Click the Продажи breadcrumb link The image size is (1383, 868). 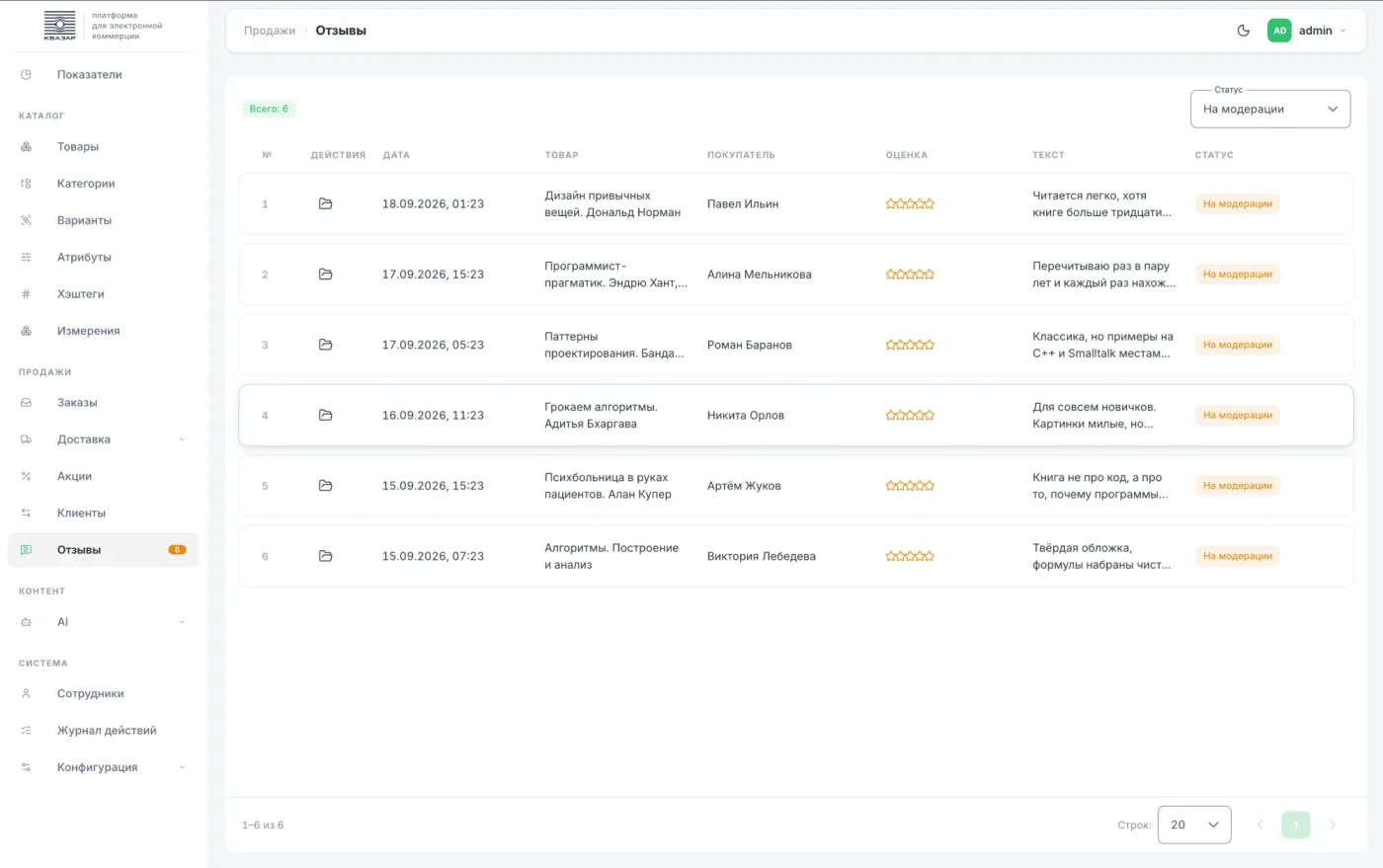pyautogui.click(x=270, y=31)
